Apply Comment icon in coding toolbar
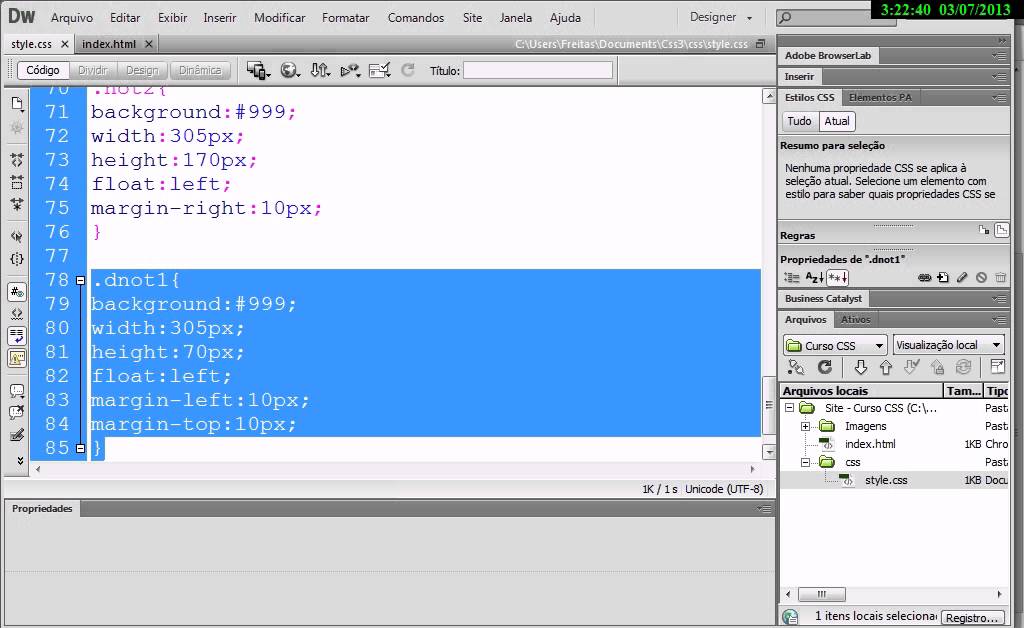The width and height of the screenshot is (1024, 628). coord(17,390)
